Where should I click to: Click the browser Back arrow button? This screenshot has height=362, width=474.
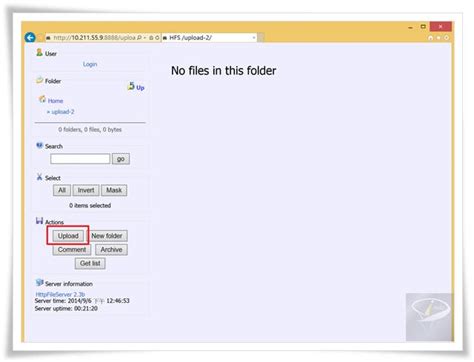[30, 37]
